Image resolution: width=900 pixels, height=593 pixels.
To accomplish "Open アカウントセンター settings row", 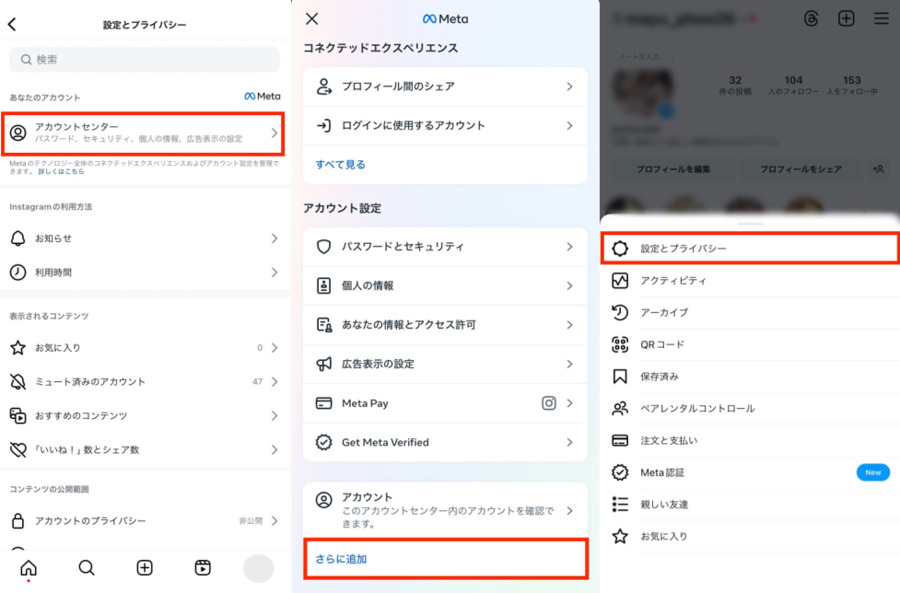I will click(145, 133).
